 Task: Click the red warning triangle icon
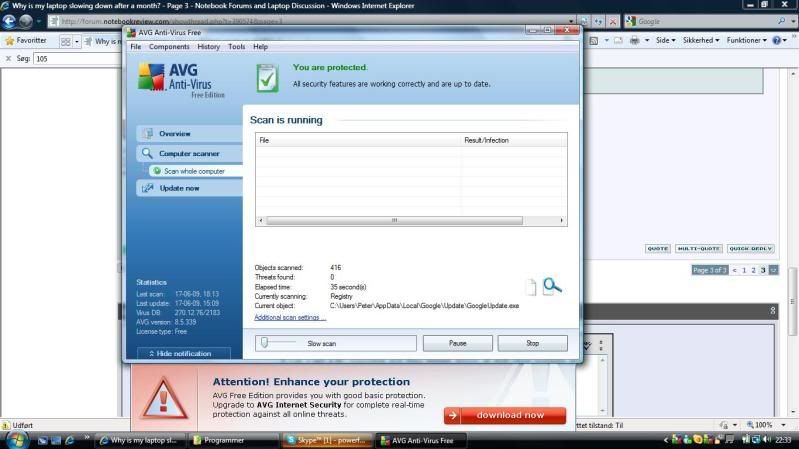[164, 399]
